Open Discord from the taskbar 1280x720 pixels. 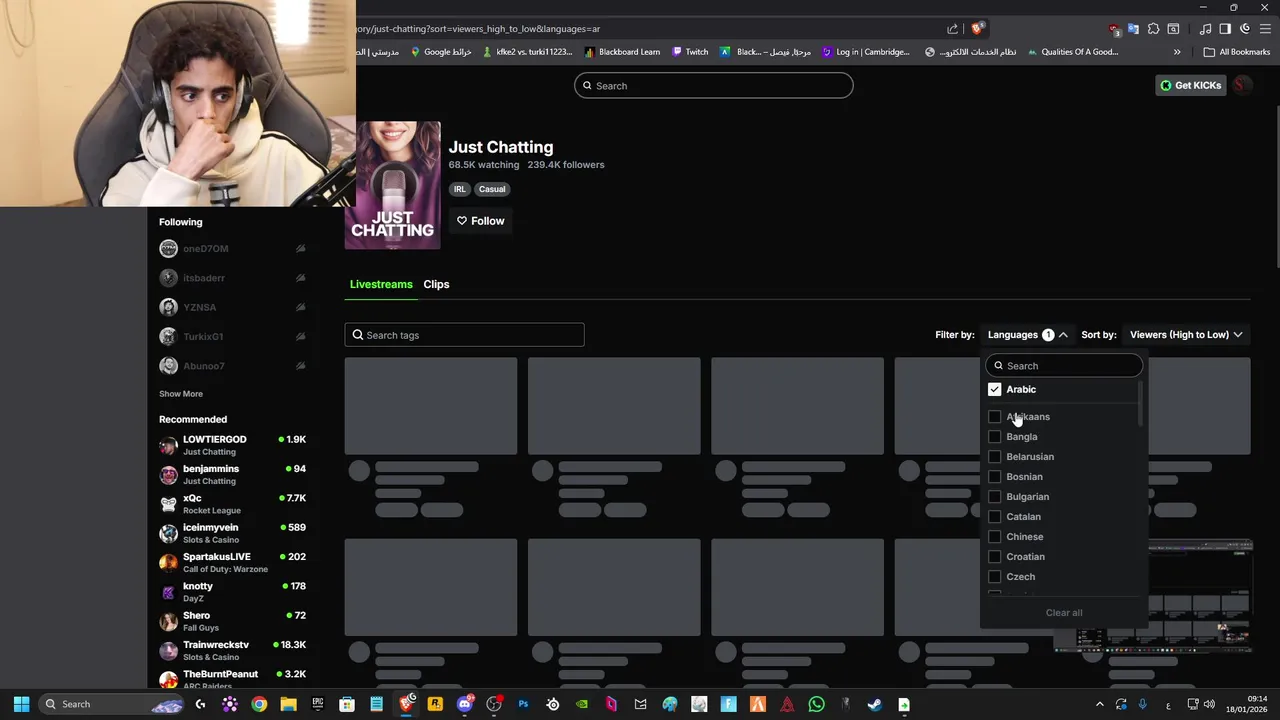coord(464,704)
